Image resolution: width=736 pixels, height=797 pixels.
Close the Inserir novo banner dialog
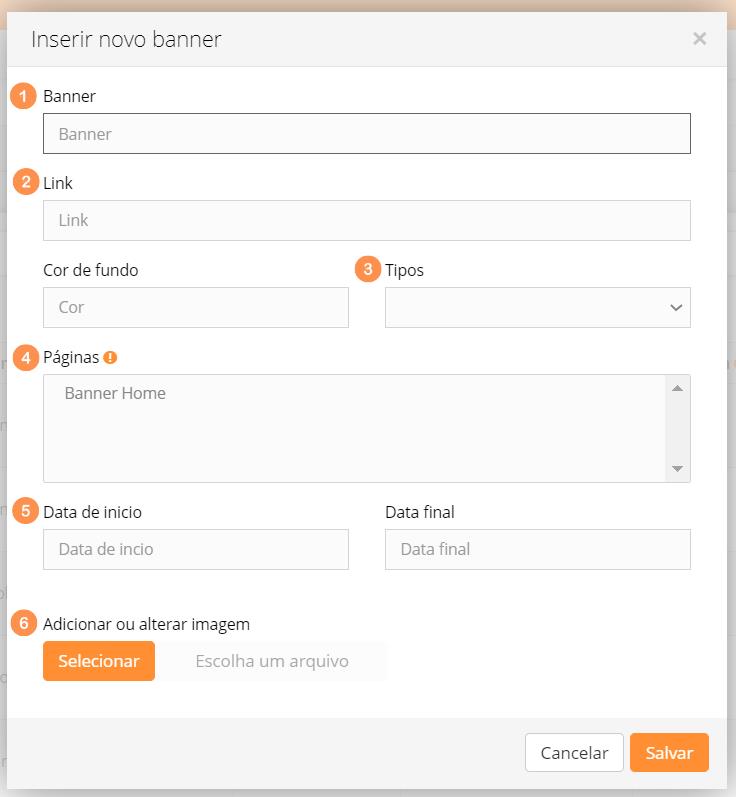[x=699, y=39]
